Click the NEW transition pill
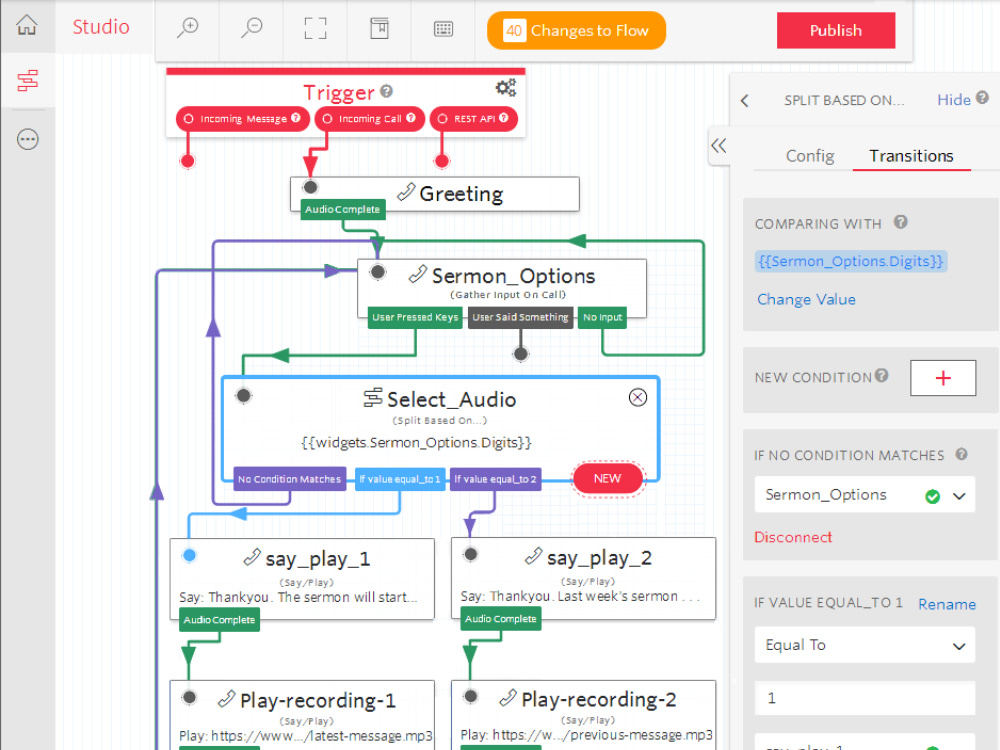 coord(607,478)
